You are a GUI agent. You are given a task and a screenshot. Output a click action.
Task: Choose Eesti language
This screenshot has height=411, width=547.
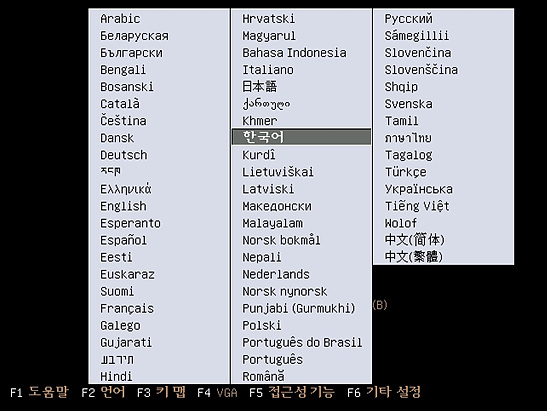[116, 257]
